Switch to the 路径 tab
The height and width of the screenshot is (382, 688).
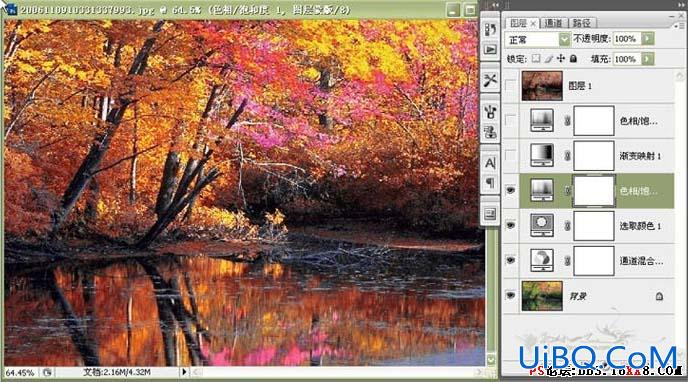pyautogui.click(x=582, y=23)
